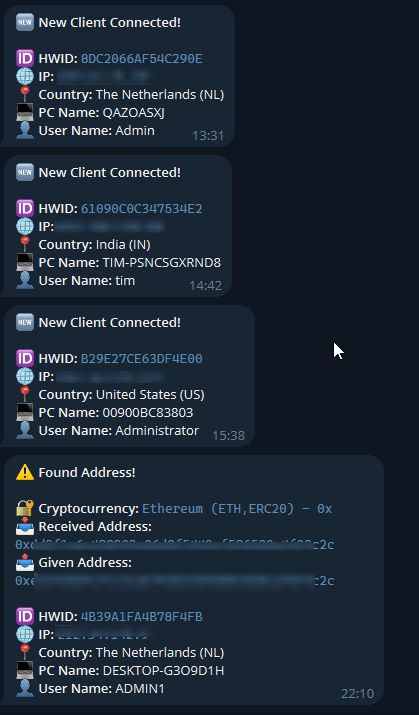Click the lock and key Cryptocurrency icon

[x=25, y=508]
